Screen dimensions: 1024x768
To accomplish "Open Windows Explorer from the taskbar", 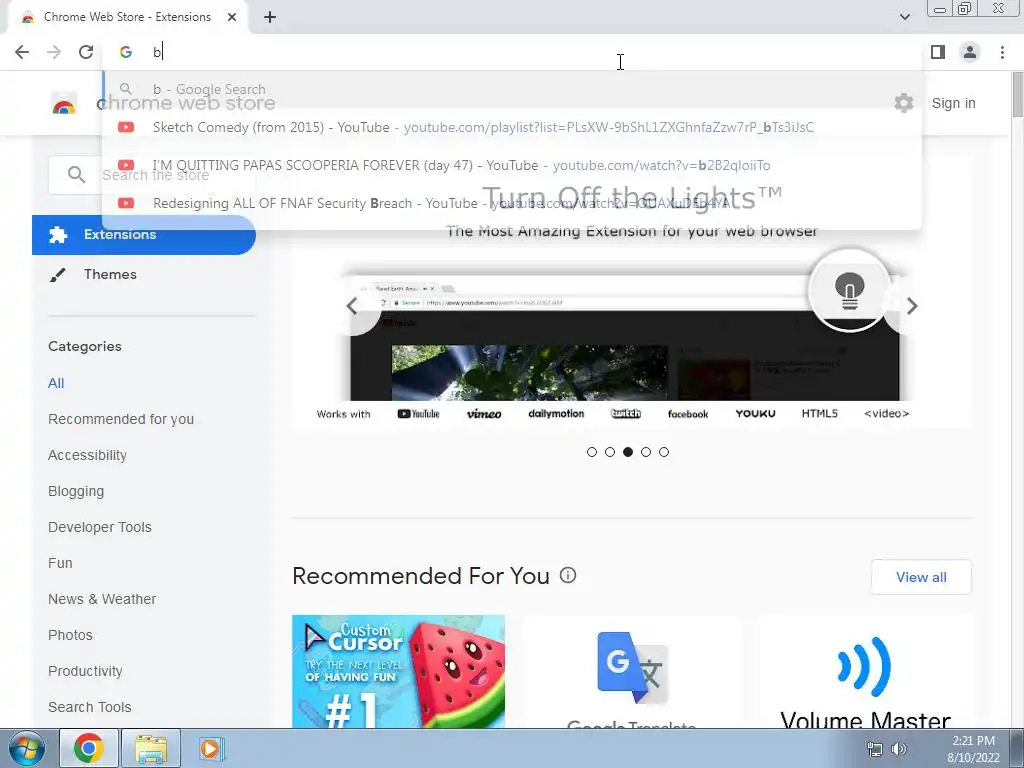I will (151, 748).
